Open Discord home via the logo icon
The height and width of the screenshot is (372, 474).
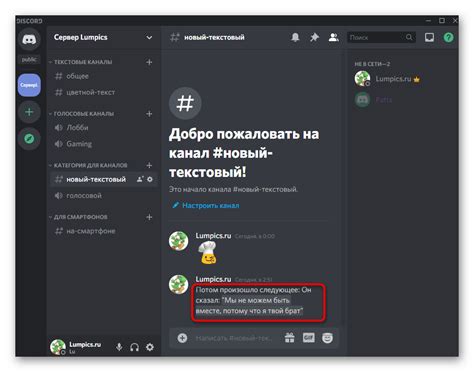29,39
